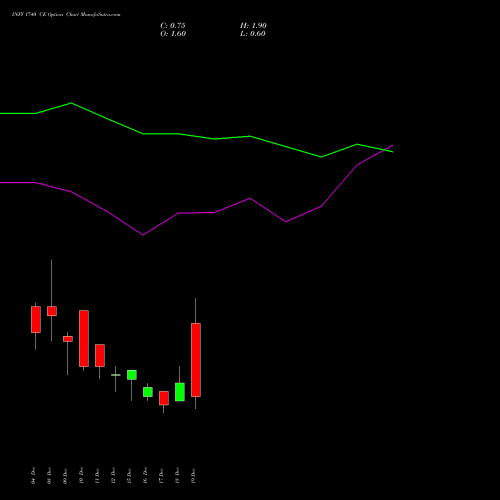The image size is (500, 500).
Task: Select the 09 Dec date label
Action: click(x=65, y=476)
